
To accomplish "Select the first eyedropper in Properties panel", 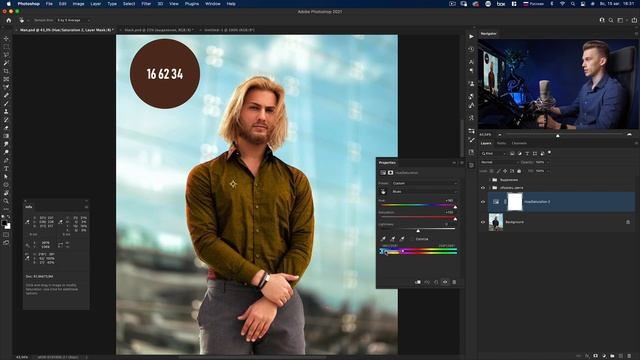I will click(383, 239).
